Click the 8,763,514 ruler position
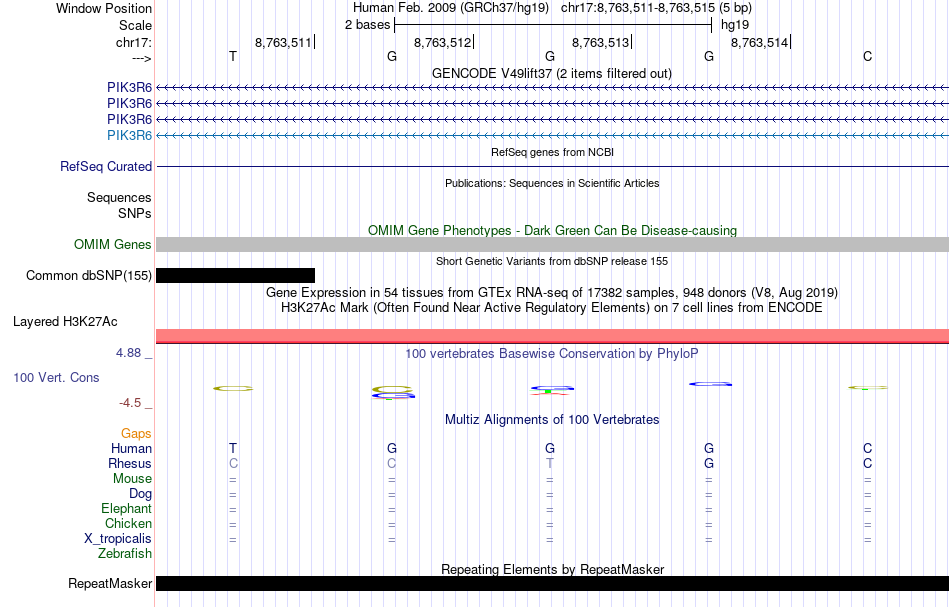The image size is (950, 607). click(759, 42)
